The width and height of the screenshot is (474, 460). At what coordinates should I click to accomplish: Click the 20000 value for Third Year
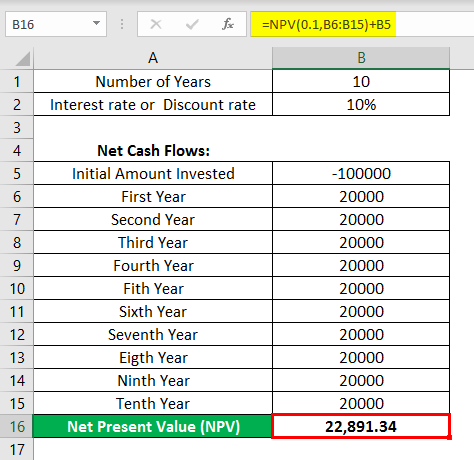click(361, 242)
